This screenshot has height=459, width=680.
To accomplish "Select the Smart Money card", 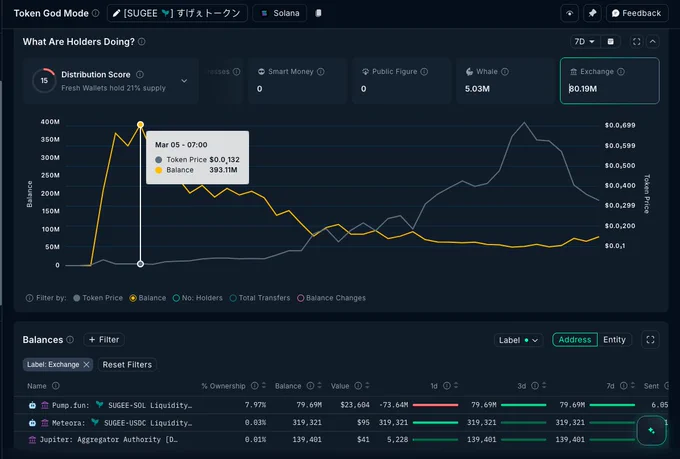I will tap(298, 80).
